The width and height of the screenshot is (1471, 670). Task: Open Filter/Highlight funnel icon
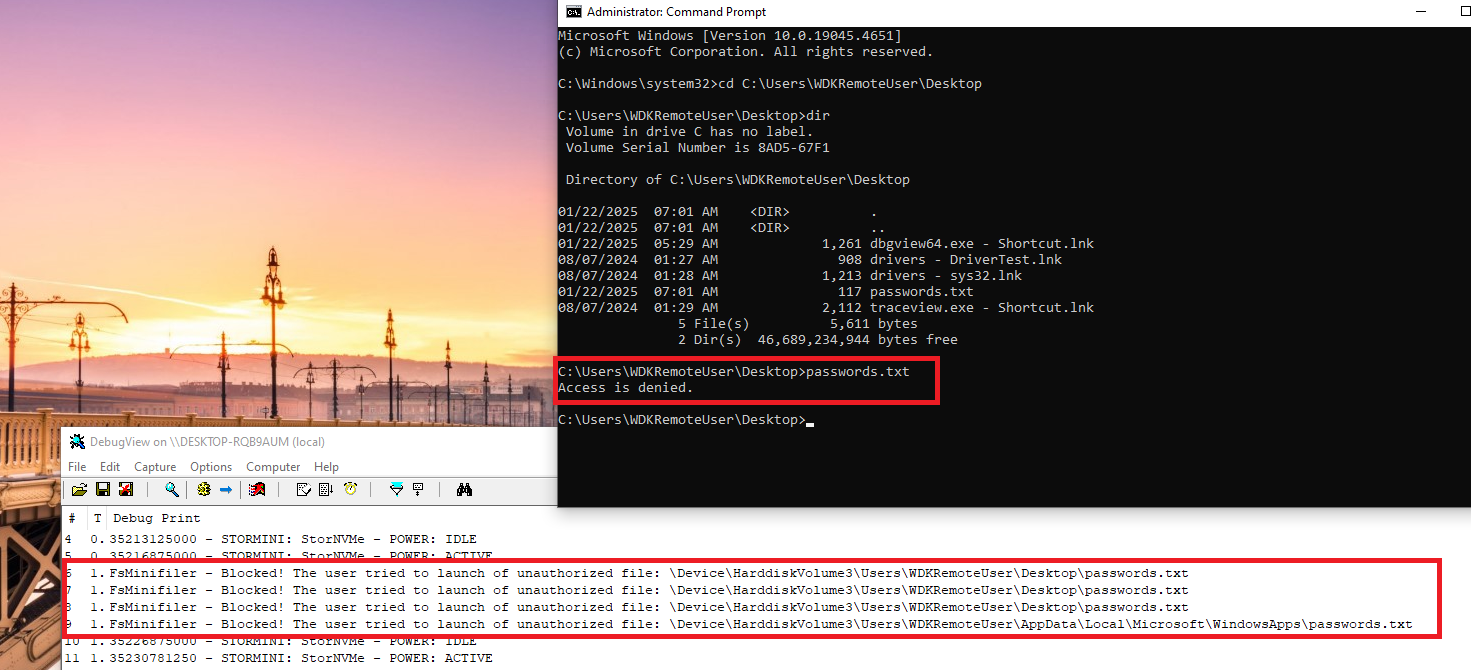396,489
